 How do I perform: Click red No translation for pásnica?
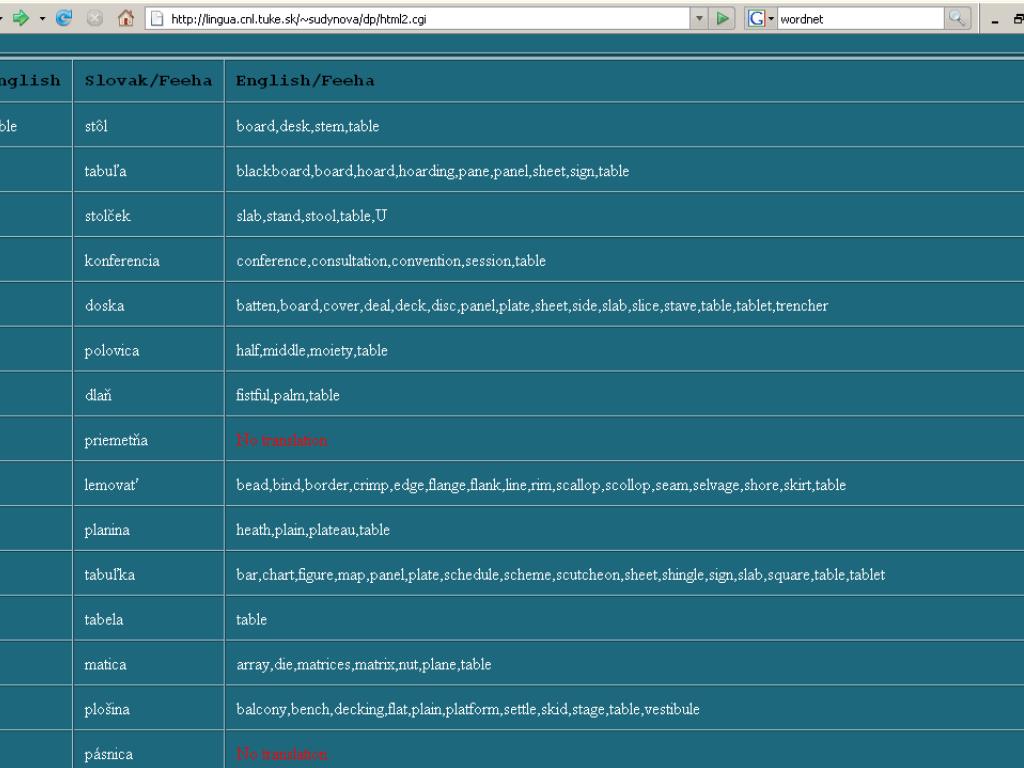click(281, 754)
